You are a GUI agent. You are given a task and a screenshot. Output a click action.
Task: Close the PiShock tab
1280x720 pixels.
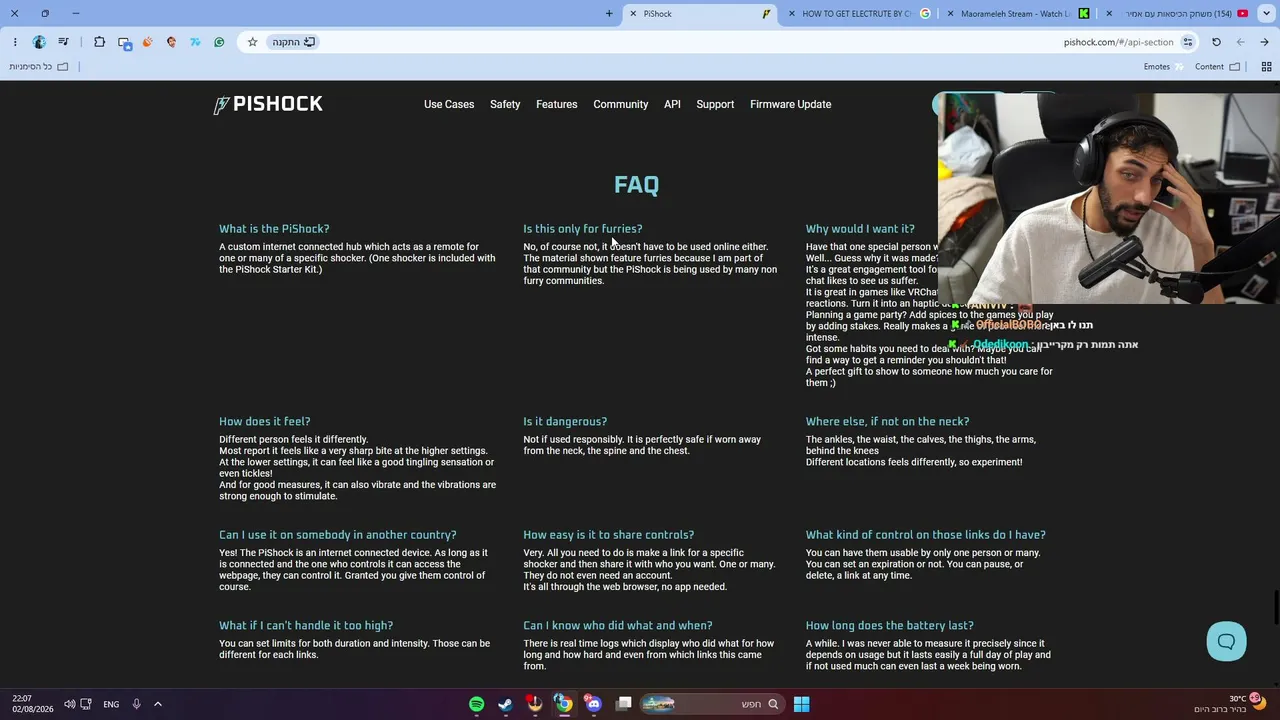[633, 14]
